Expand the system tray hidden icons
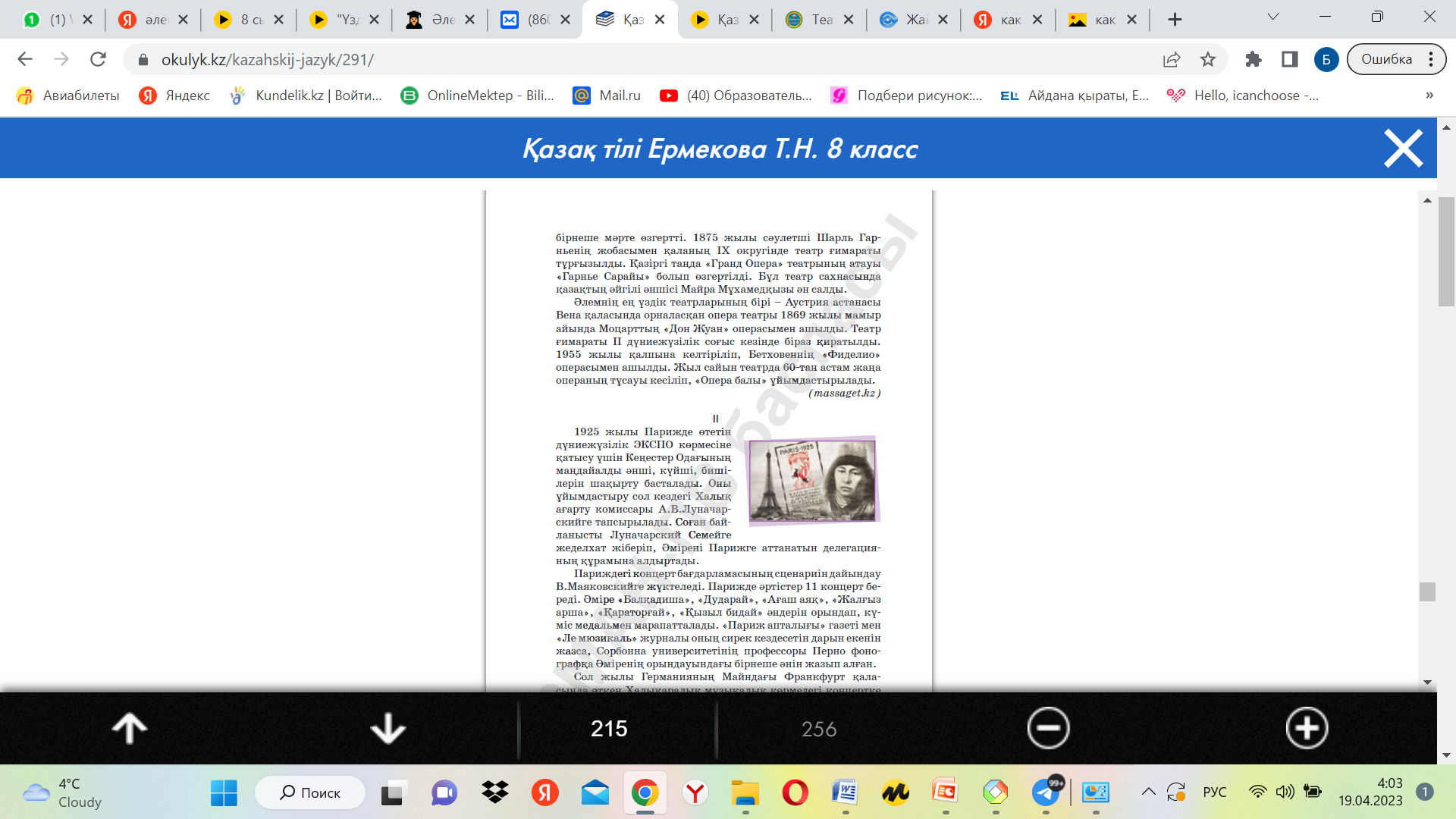The width and height of the screenshot is (1456, 819). [x=1148, y=792]
